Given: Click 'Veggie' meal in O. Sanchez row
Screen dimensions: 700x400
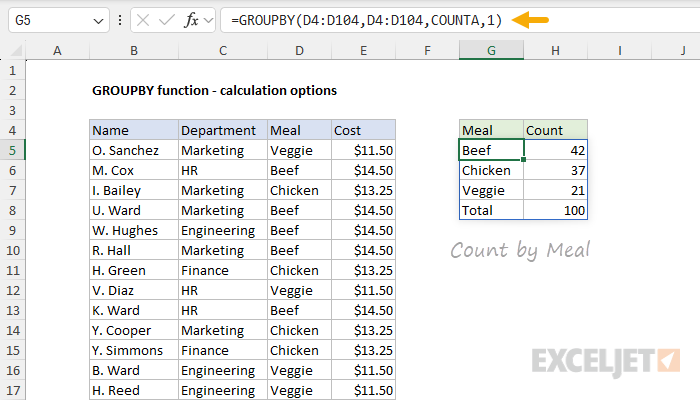Looking at the screenshot, I should tap(299, 150).
